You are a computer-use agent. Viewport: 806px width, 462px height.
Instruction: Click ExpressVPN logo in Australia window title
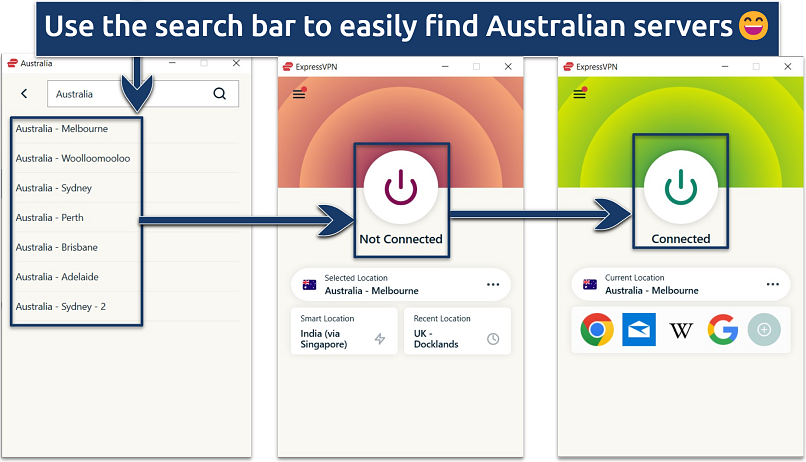pyautogui.click(x=12, y=63)
